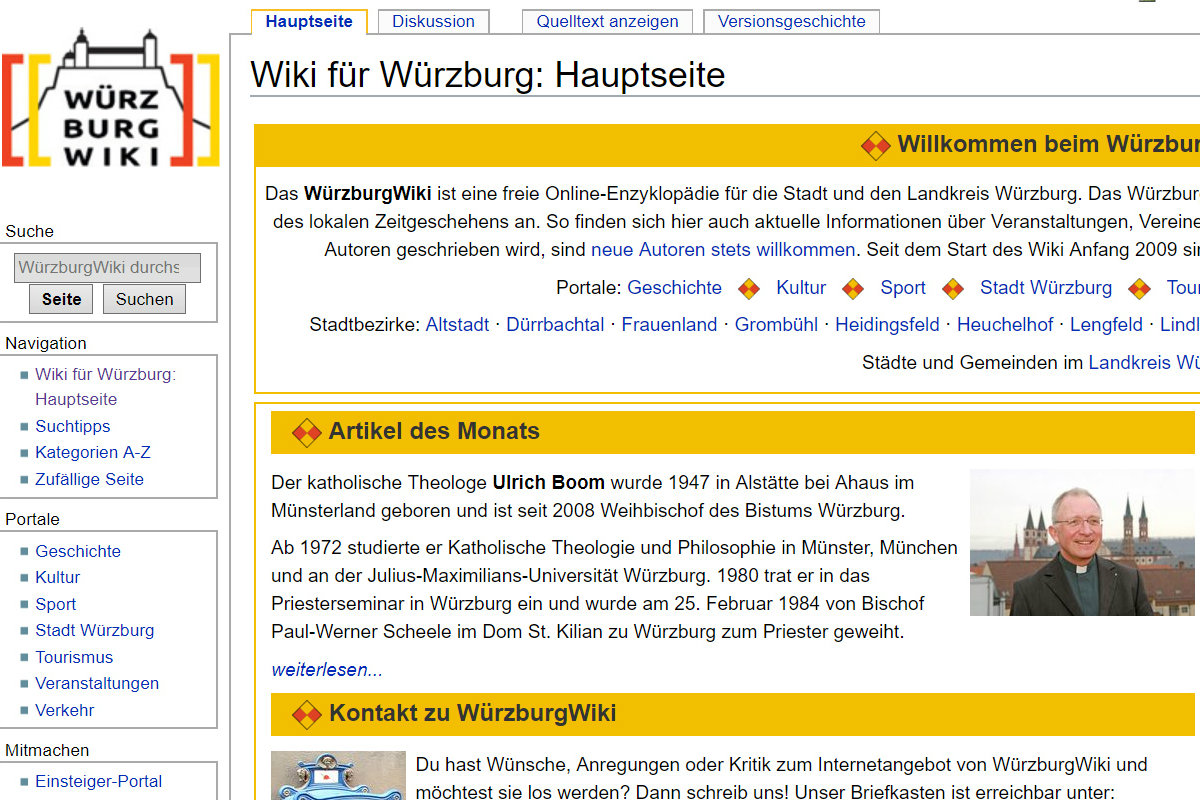Image resolution: width=1200 pixels, height=800 pixels.
Task: Click the diamond icon beside Willkommen heading
Action: point(876,145)
